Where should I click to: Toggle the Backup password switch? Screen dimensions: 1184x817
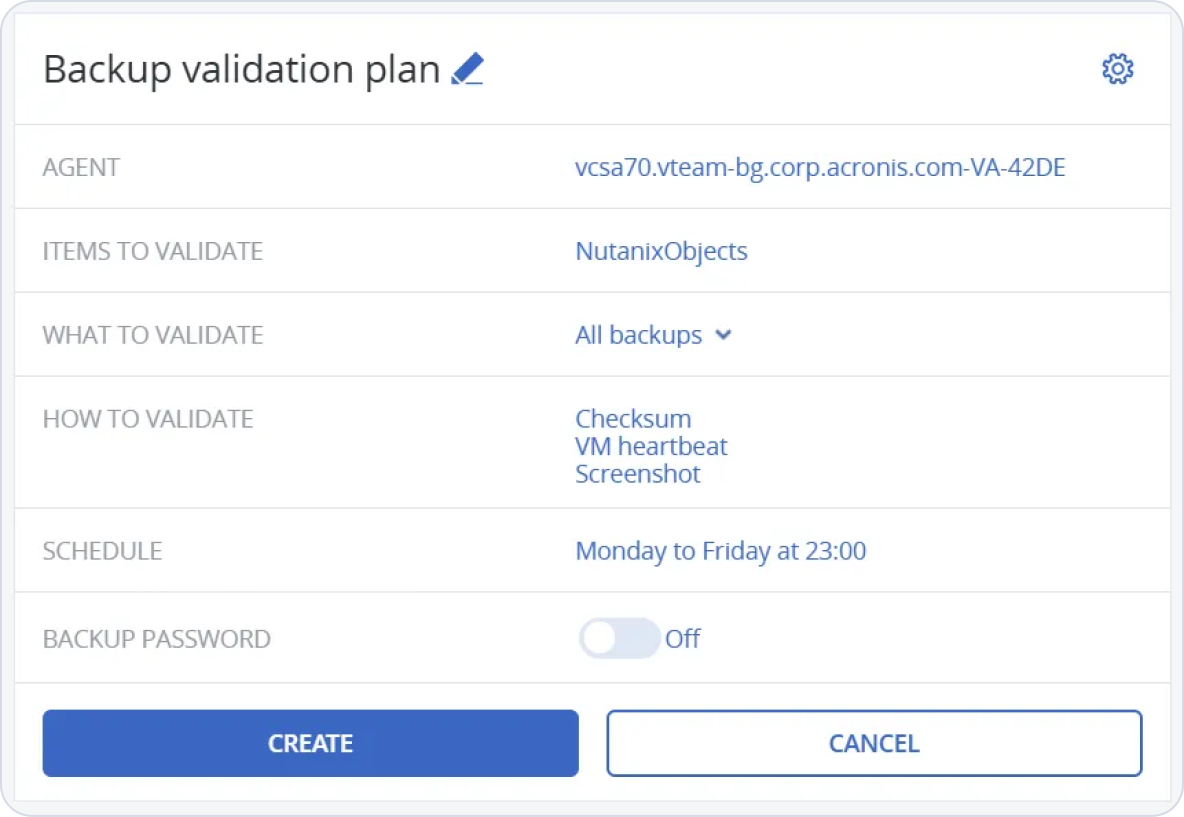click(619, 638)
